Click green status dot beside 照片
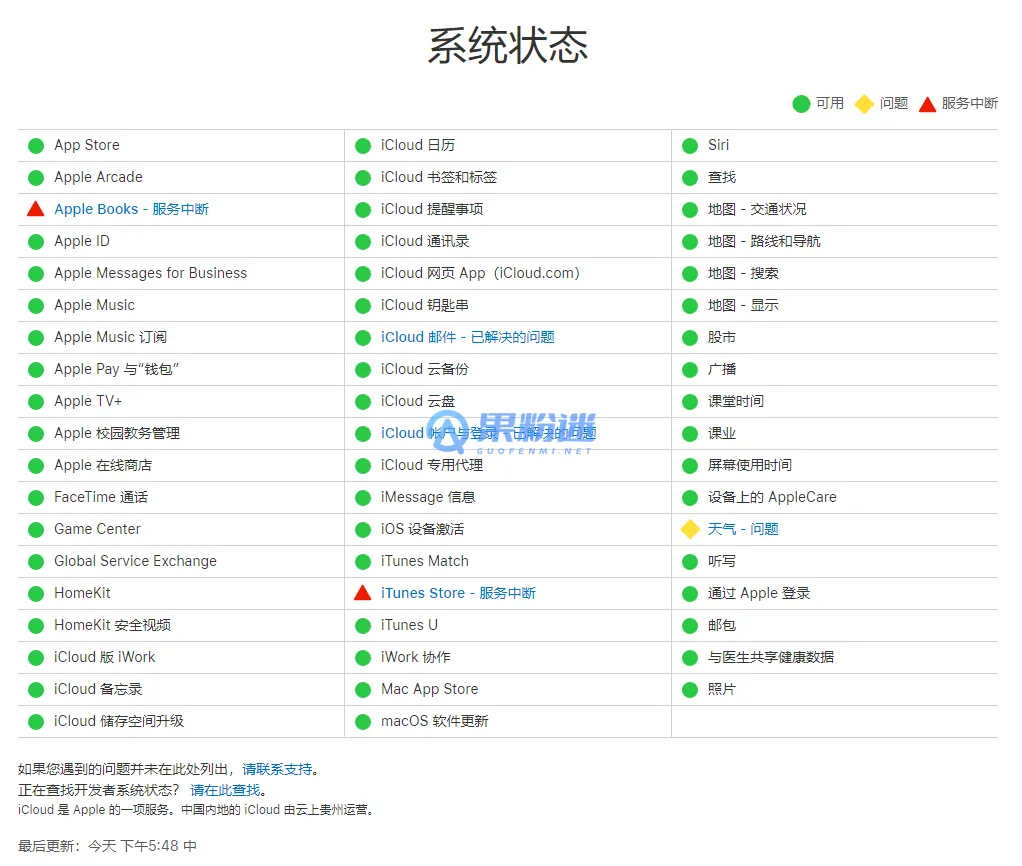Viewport: 1022px width, 866px height. coord(690,689)
